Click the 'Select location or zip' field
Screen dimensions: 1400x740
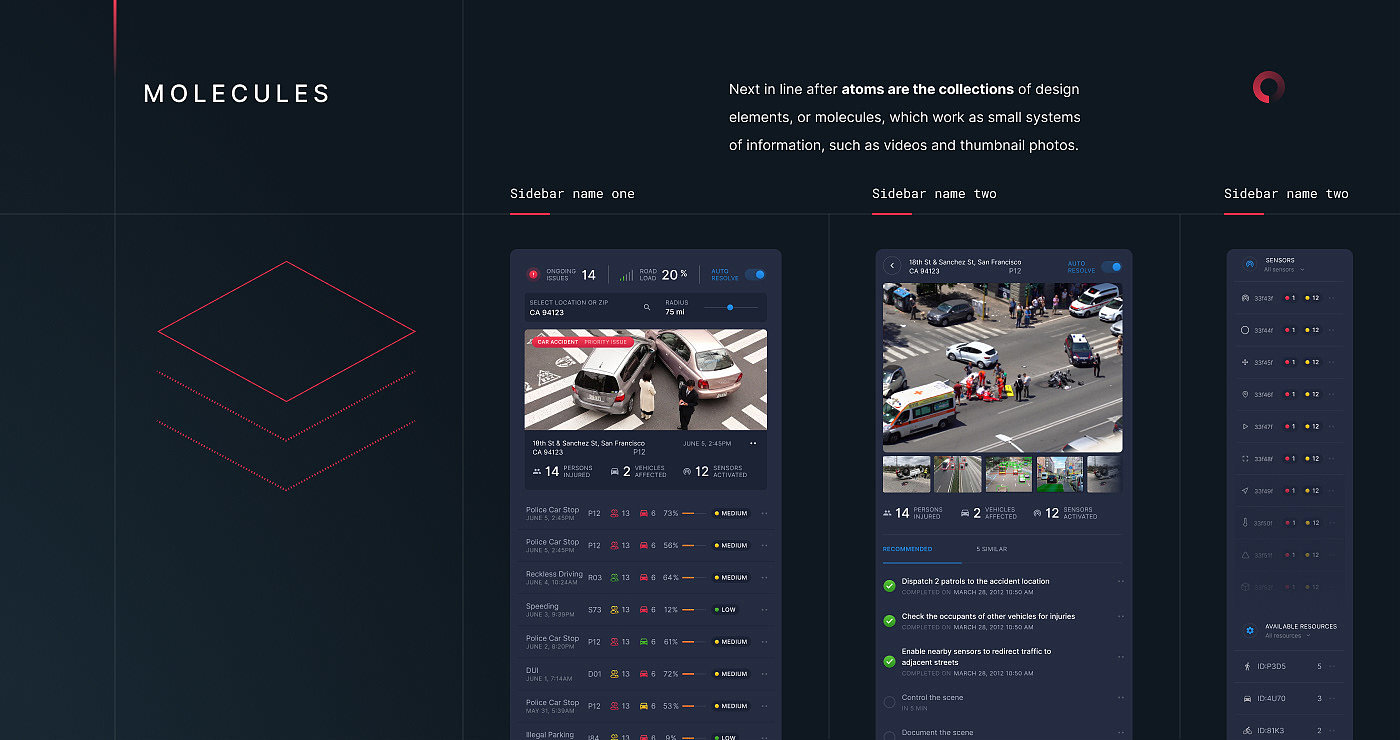pyautogui.click(x=590, y=307)
